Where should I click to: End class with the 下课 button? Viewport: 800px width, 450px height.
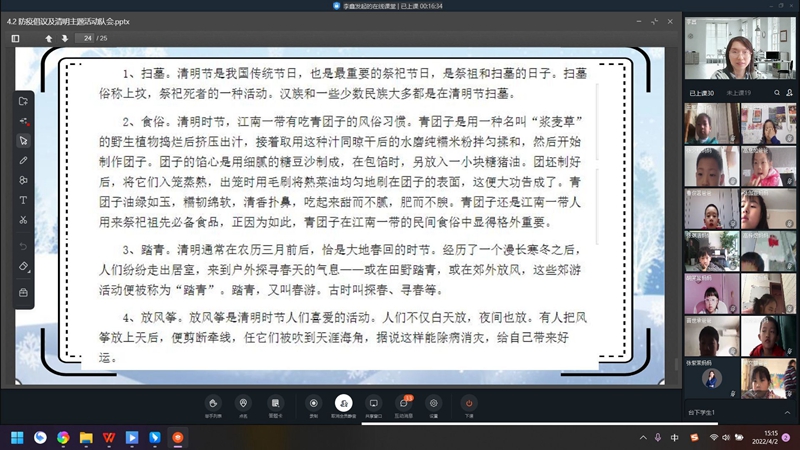(x=469, y=406)
